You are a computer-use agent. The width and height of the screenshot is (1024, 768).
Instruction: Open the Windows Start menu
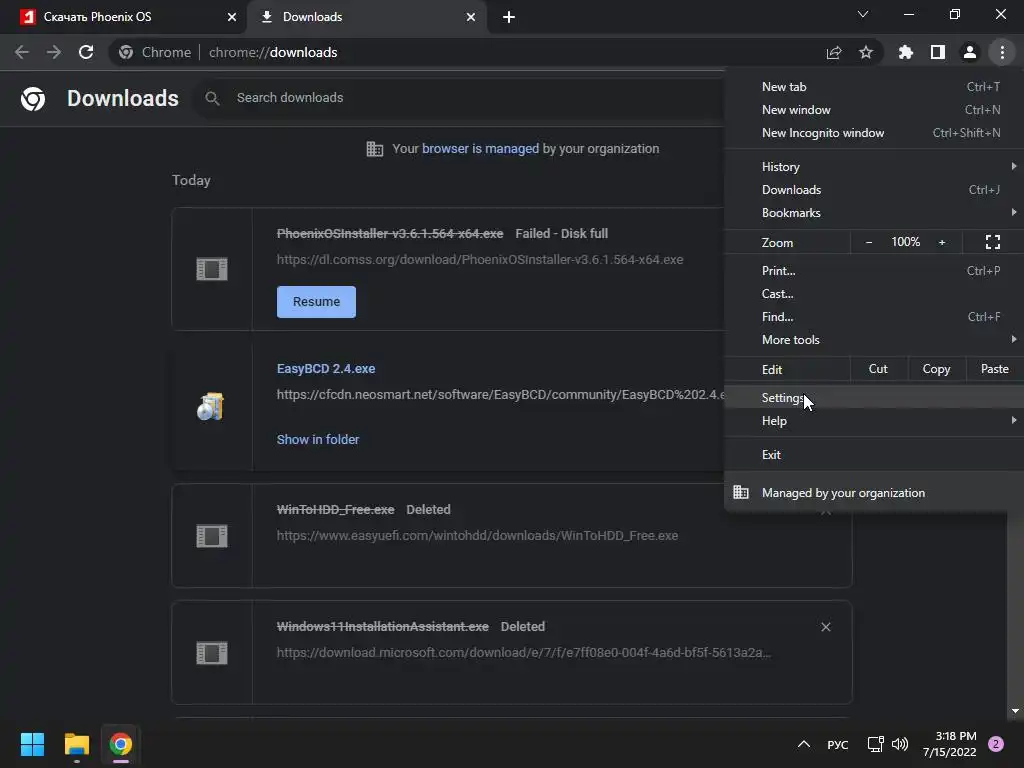click(32, 744)
